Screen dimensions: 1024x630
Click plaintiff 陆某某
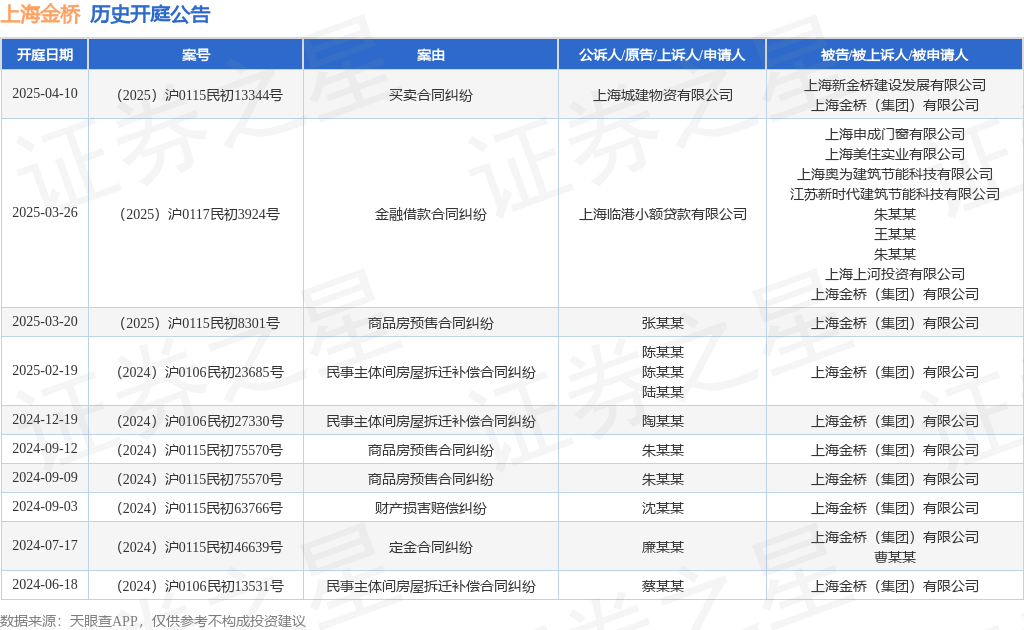click(x=662, y=392)
